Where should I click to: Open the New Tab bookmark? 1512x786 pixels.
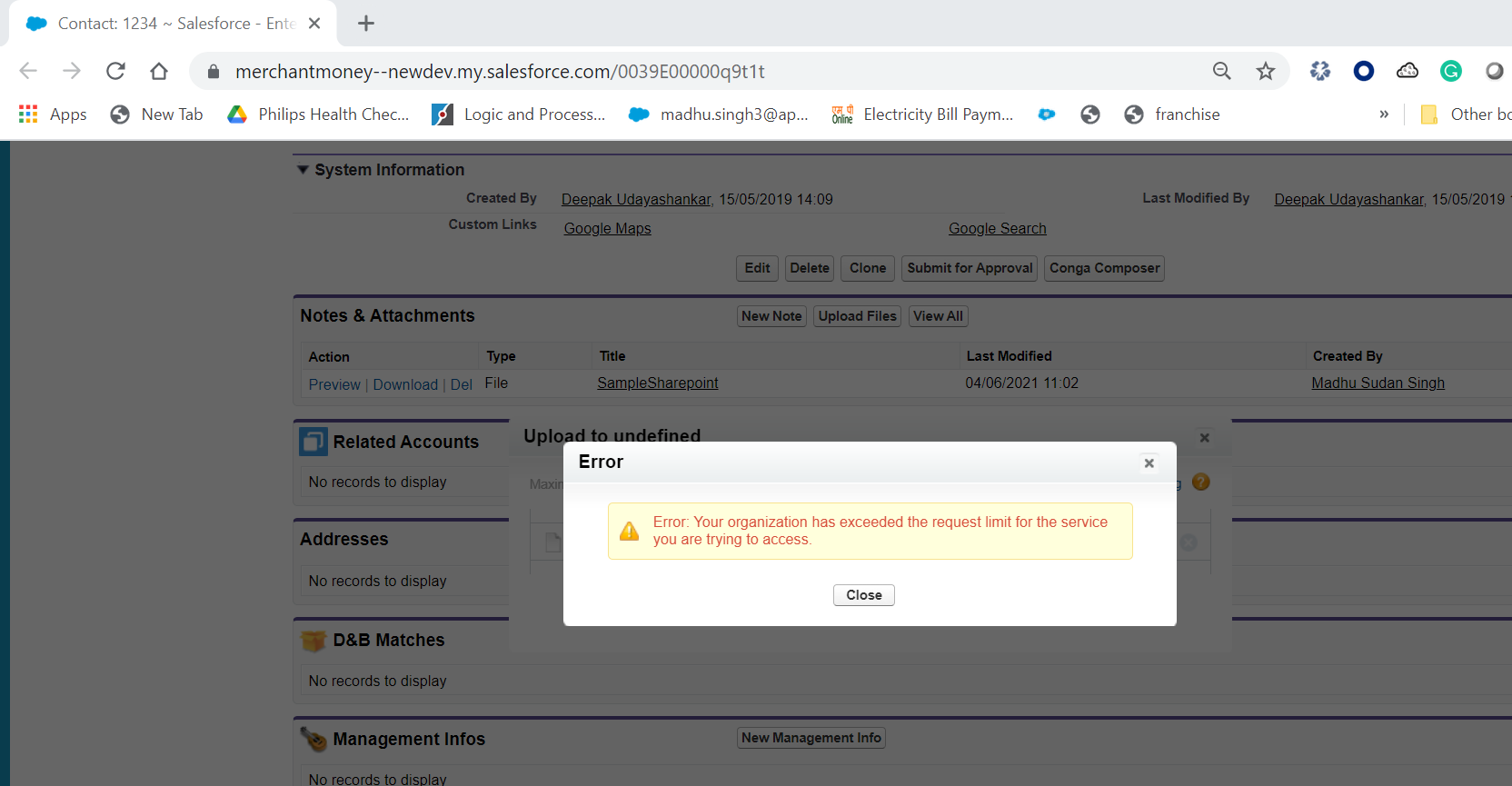tap(156, 114)
